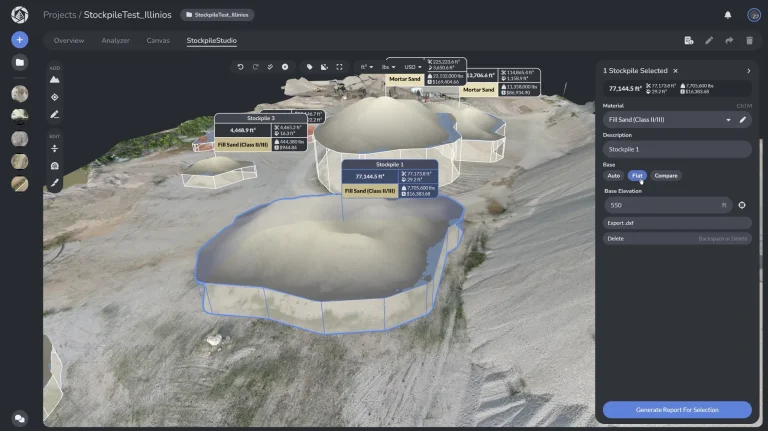Select the StockpileStudio tab

pos(212,41)
